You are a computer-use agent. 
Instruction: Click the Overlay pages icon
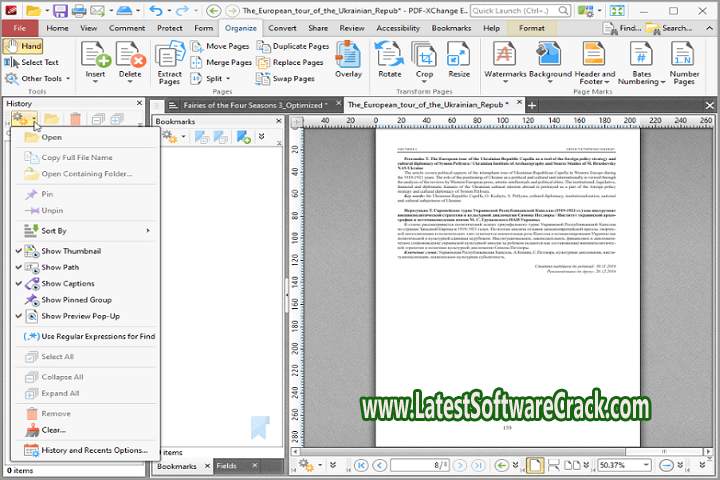click(x=348, y=59)
